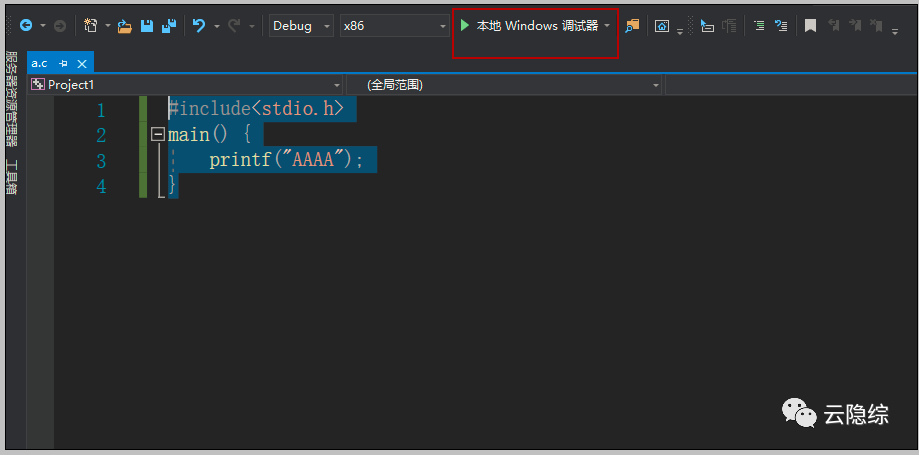
Task: Go to the next bookmark
Action: click(x=855, y=26)
